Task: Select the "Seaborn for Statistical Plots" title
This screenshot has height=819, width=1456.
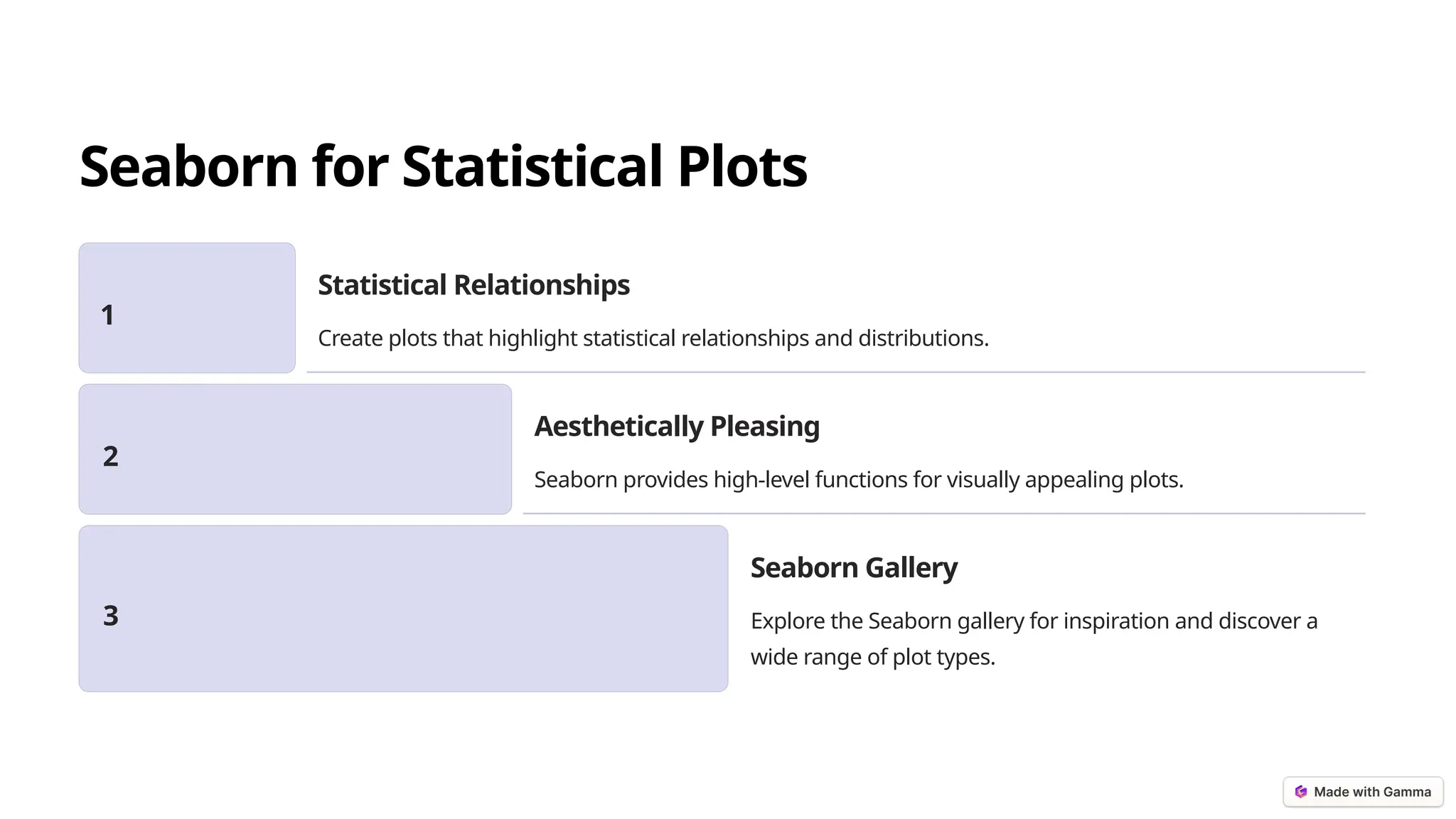Action: [x=443, y=166]
